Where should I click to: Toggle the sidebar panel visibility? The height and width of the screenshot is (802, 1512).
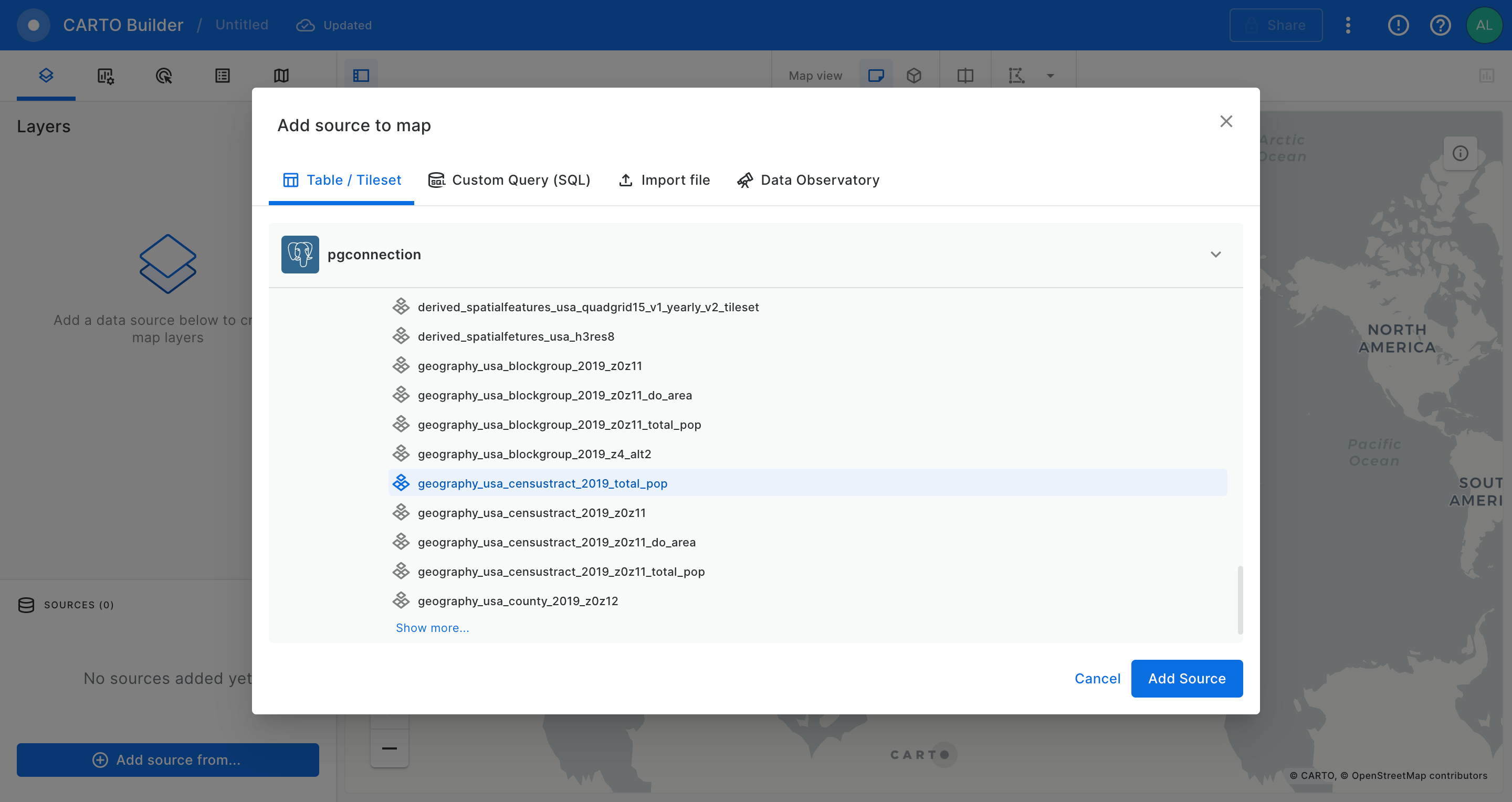(361, 76)
